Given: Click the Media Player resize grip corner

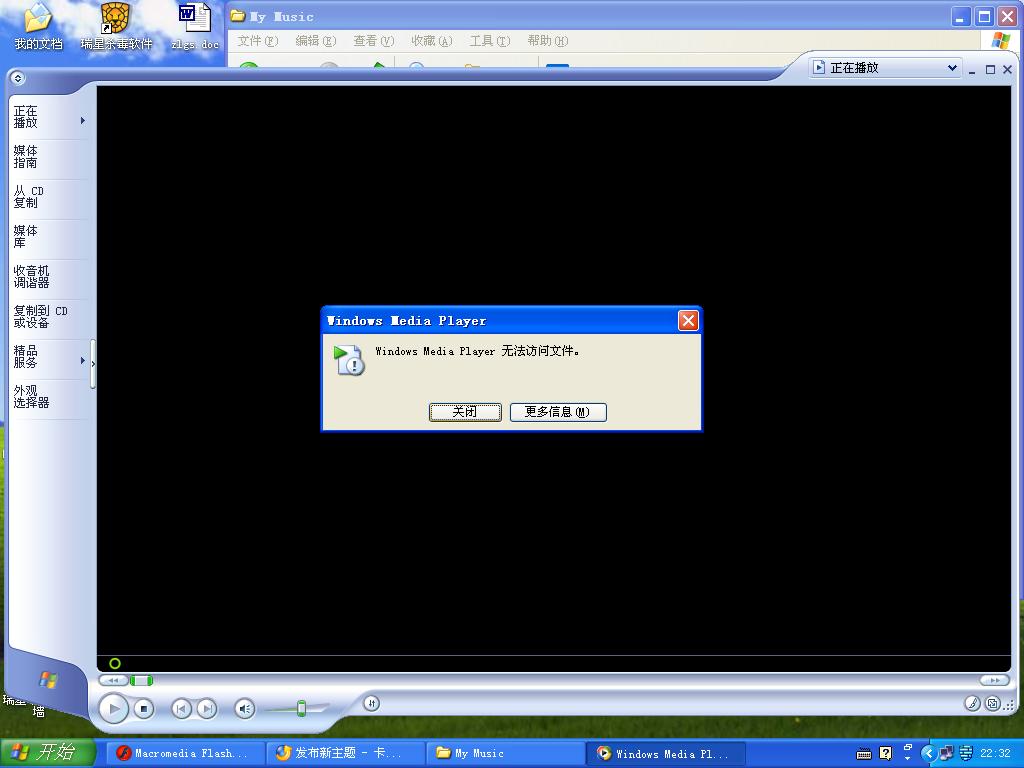Looking at the screenshot, I should 1010,705.
